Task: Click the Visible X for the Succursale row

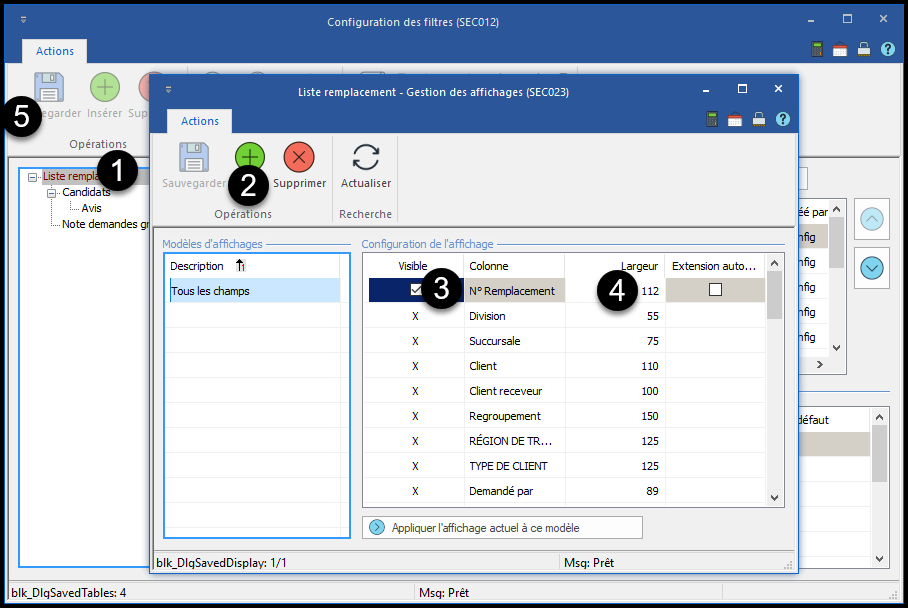Action: [415, 341]
